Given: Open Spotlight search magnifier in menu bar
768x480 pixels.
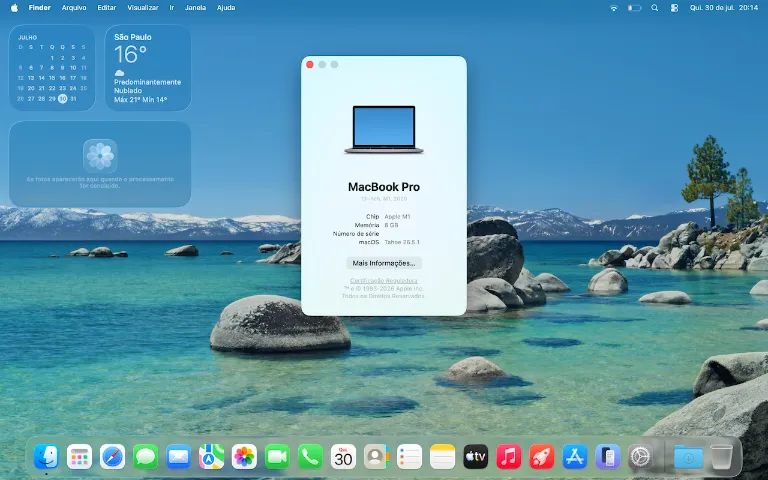Looking at the screenshot, I should click(654, 8).
